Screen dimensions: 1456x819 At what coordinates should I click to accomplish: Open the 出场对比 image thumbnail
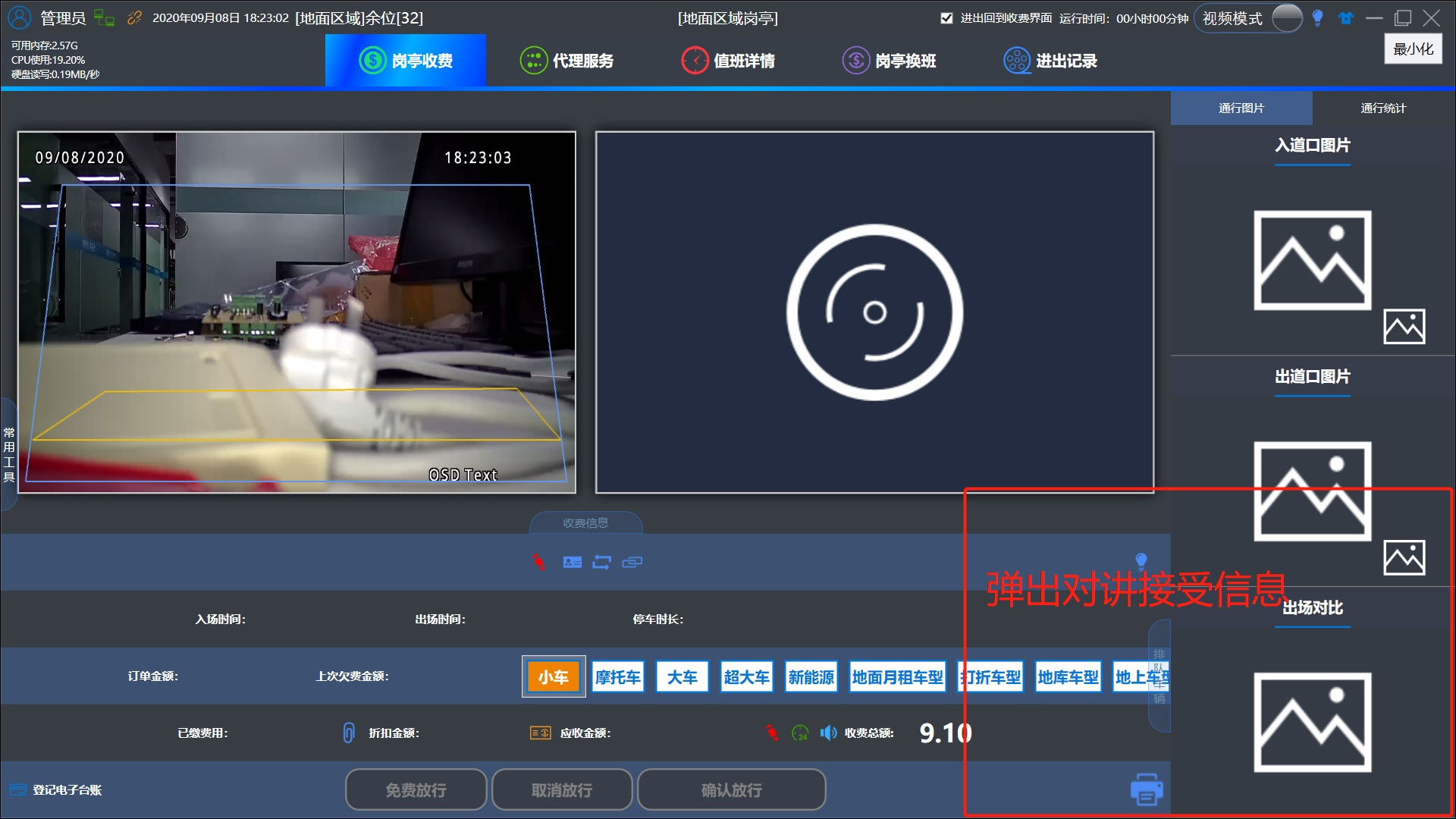(1313, 722)
